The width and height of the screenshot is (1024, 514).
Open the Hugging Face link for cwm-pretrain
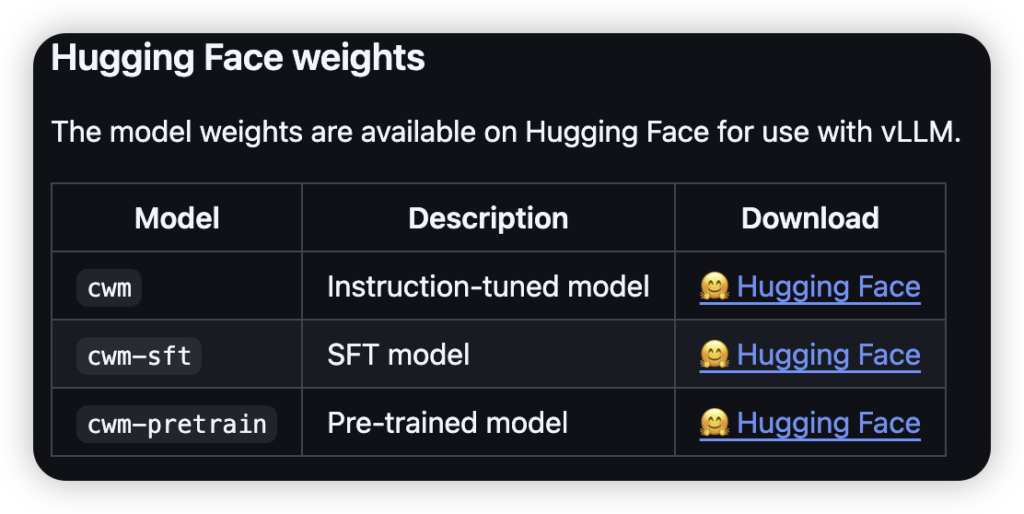[x=828, y=423]
